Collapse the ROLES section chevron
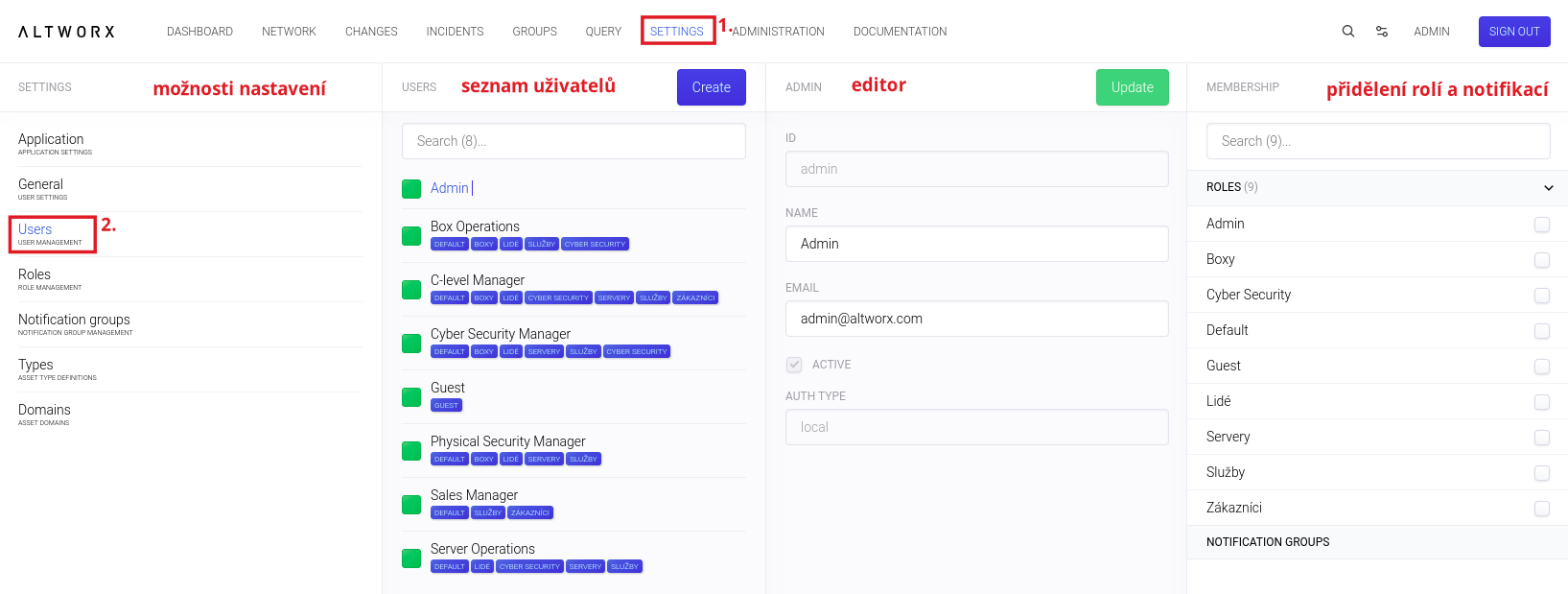Viewport: 1568px width, 594px height. [1548, 188]
